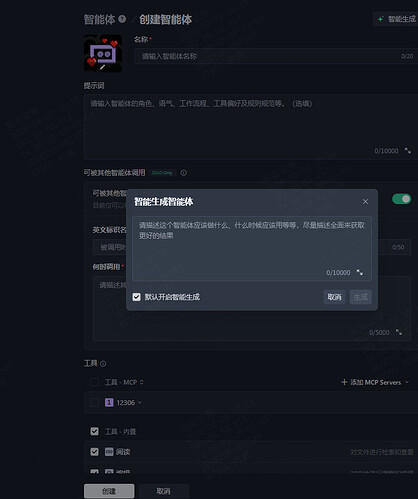
Task: Click the 智能生成 sparkle button
Action: coord(396,19)
